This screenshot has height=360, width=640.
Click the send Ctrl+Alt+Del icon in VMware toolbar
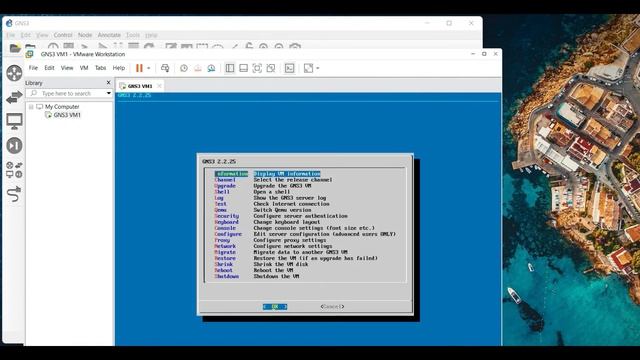pos(165,68)
